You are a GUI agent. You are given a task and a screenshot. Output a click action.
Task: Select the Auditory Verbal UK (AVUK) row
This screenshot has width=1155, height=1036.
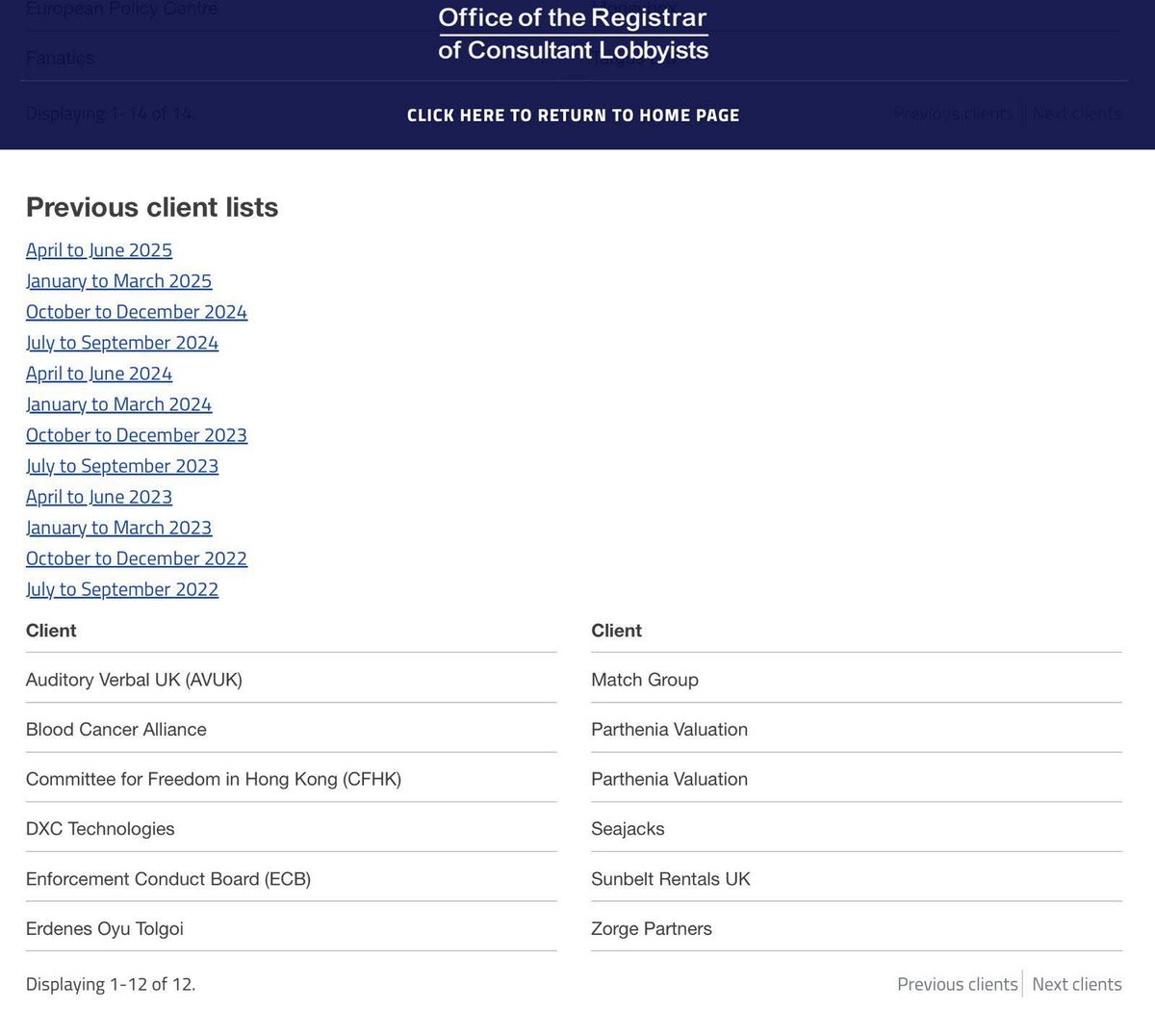(x=292, y=679)
